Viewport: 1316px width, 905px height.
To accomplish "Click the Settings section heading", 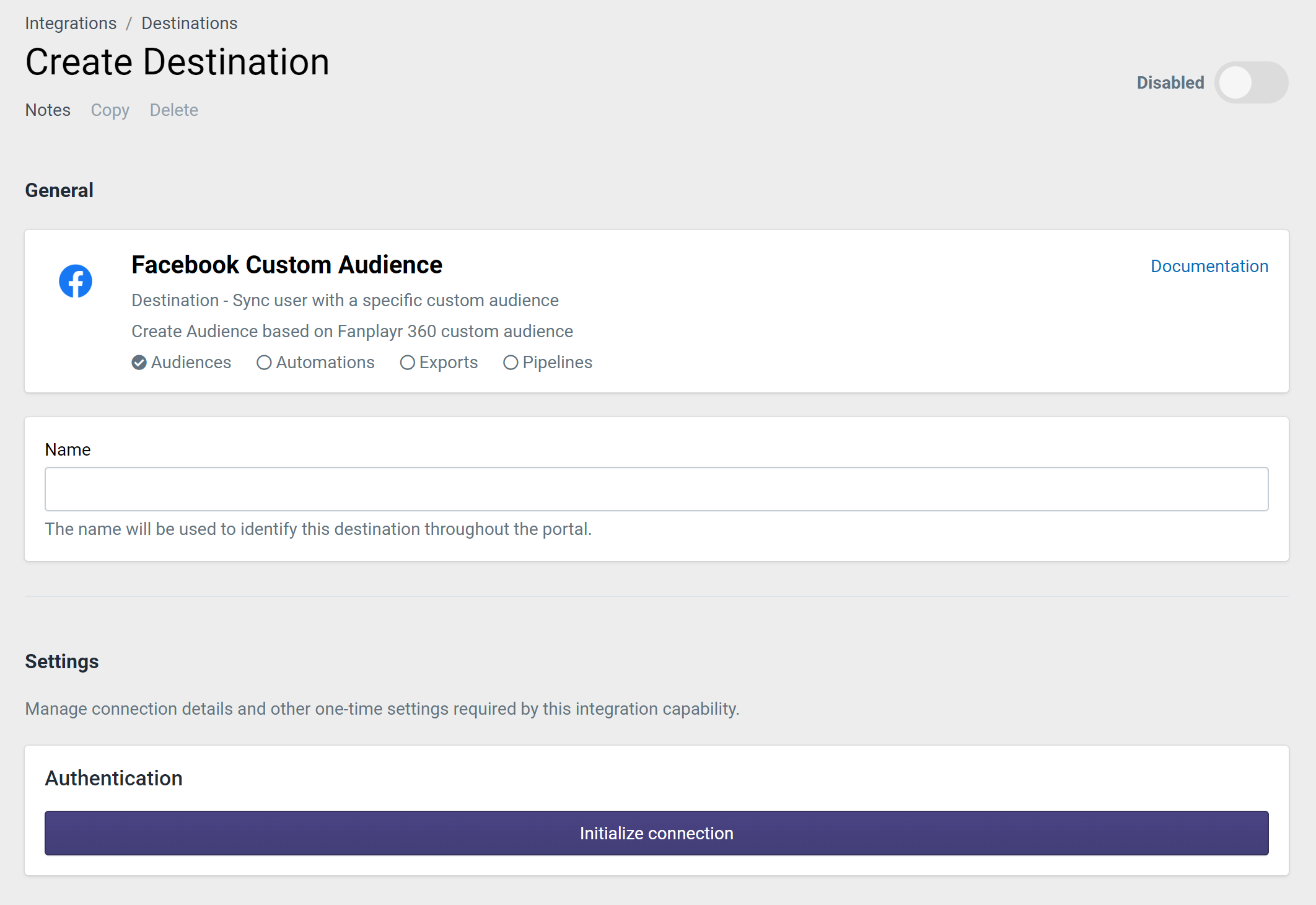I will pyautogui.click(x=62, y=662).
